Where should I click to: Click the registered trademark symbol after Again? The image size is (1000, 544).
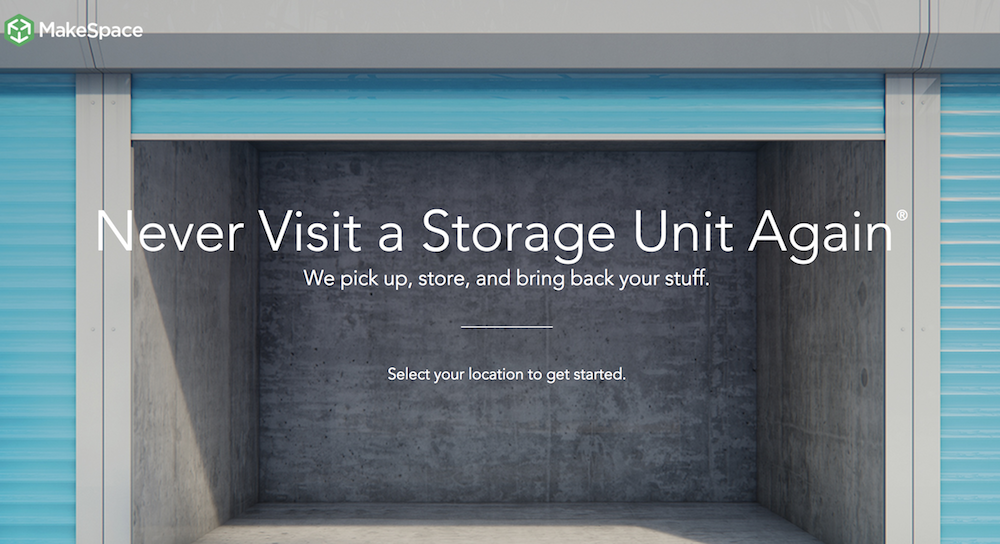[x=902, y=216]
